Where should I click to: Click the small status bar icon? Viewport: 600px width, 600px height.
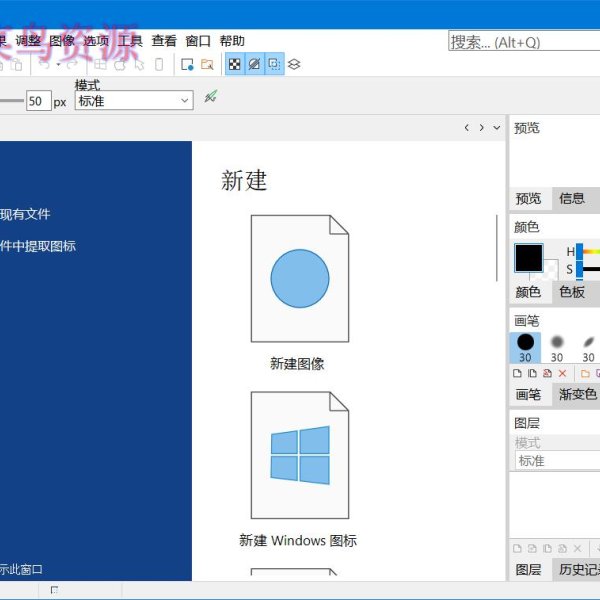(x=54, y=590)
